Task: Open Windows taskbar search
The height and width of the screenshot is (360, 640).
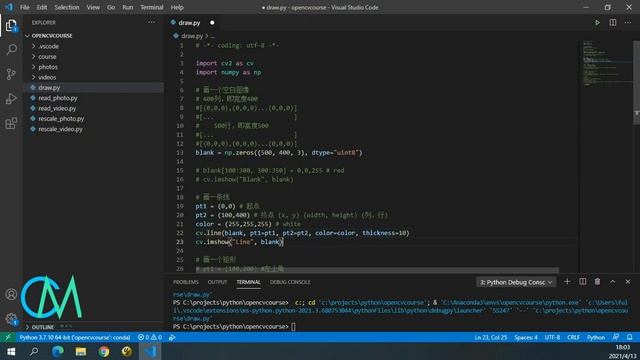Action: click(34, 351)
